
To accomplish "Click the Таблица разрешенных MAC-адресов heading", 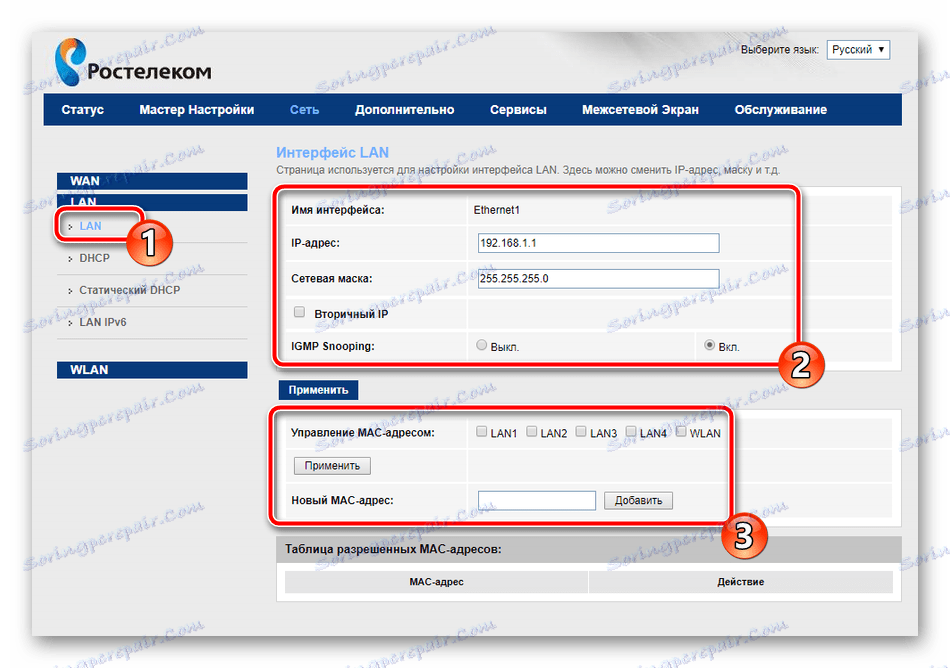I will (x=393, y=549).
